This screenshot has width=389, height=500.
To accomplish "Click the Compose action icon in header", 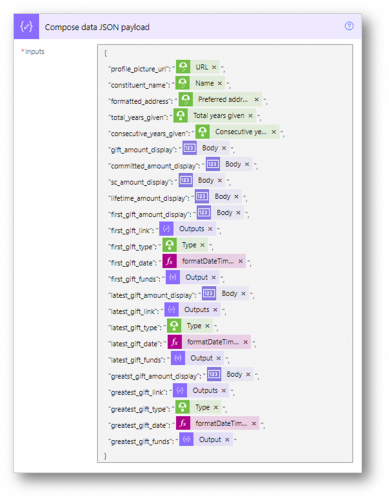I will pyautogui.click(x=26, y=26).
